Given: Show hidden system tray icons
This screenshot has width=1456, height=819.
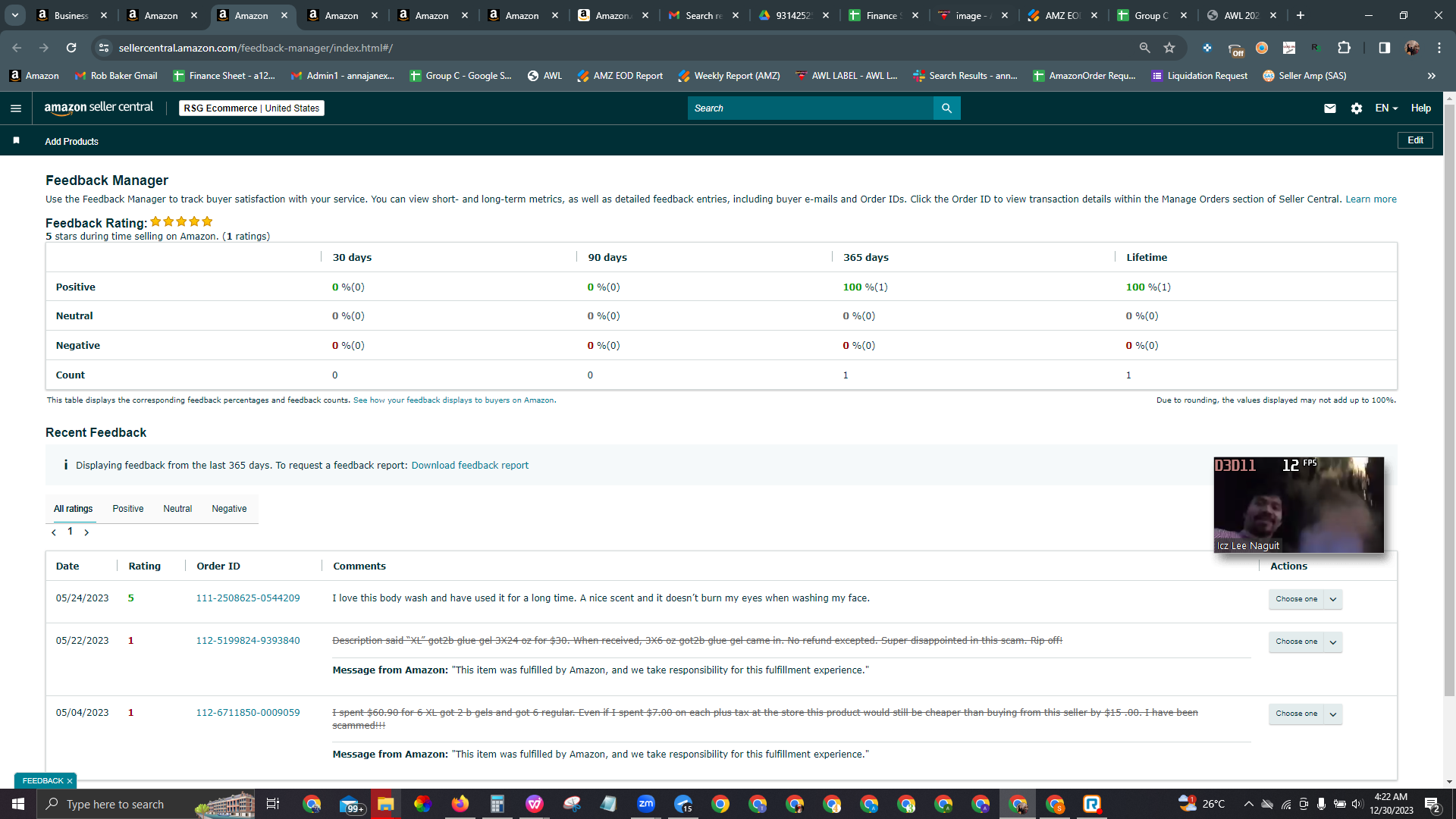Looking at the screenshot, I should [1248, 804].
